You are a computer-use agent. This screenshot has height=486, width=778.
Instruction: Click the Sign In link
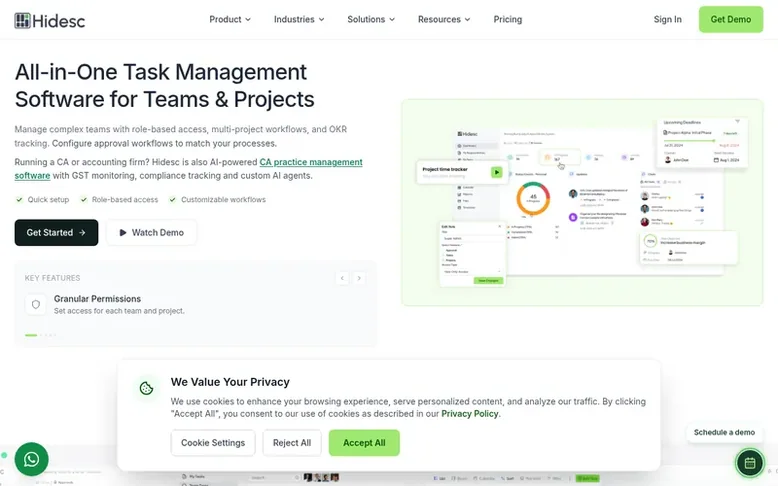point(667,19)
